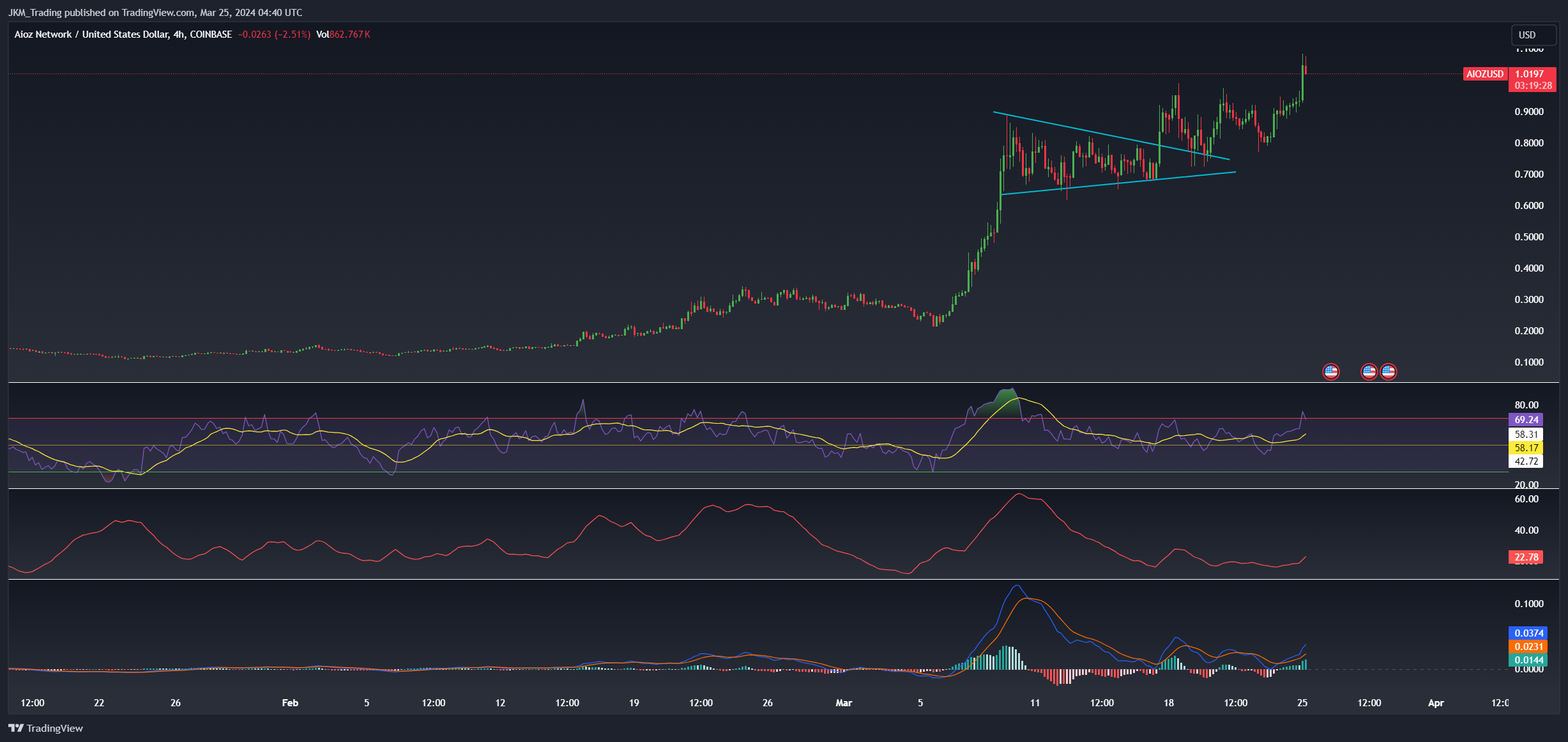Click the 0.9000 price axis label
Image resolution: width=1568 pixels, height=742 pixels.
point(1529,112)
